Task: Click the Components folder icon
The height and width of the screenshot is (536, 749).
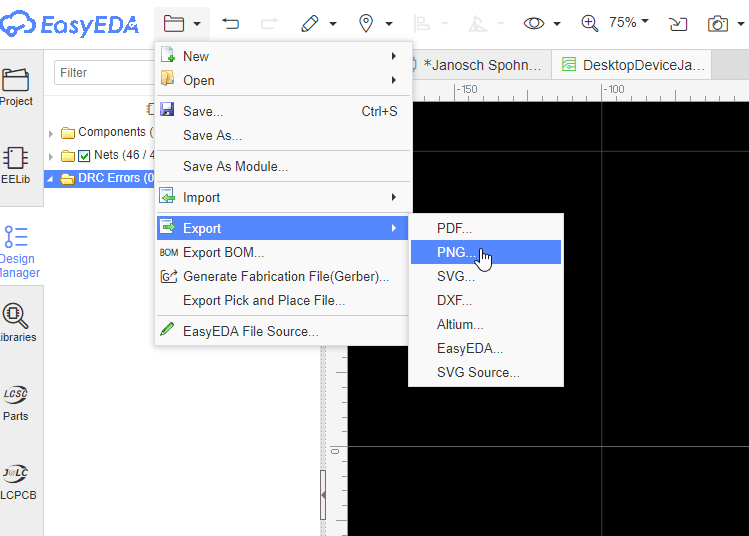Action: tap(68, 132)
